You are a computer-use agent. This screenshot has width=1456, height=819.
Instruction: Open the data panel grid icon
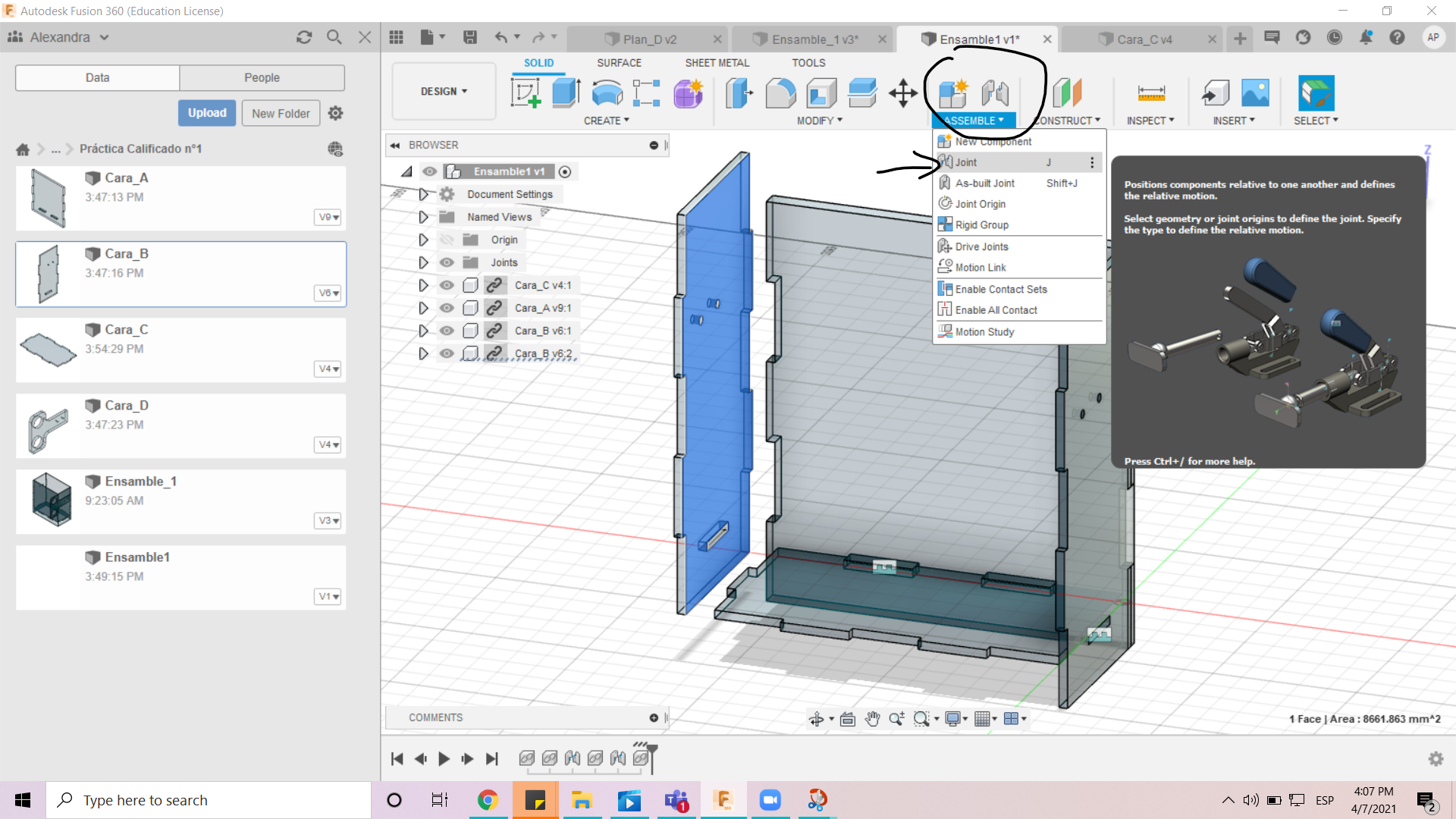point(396,37)
